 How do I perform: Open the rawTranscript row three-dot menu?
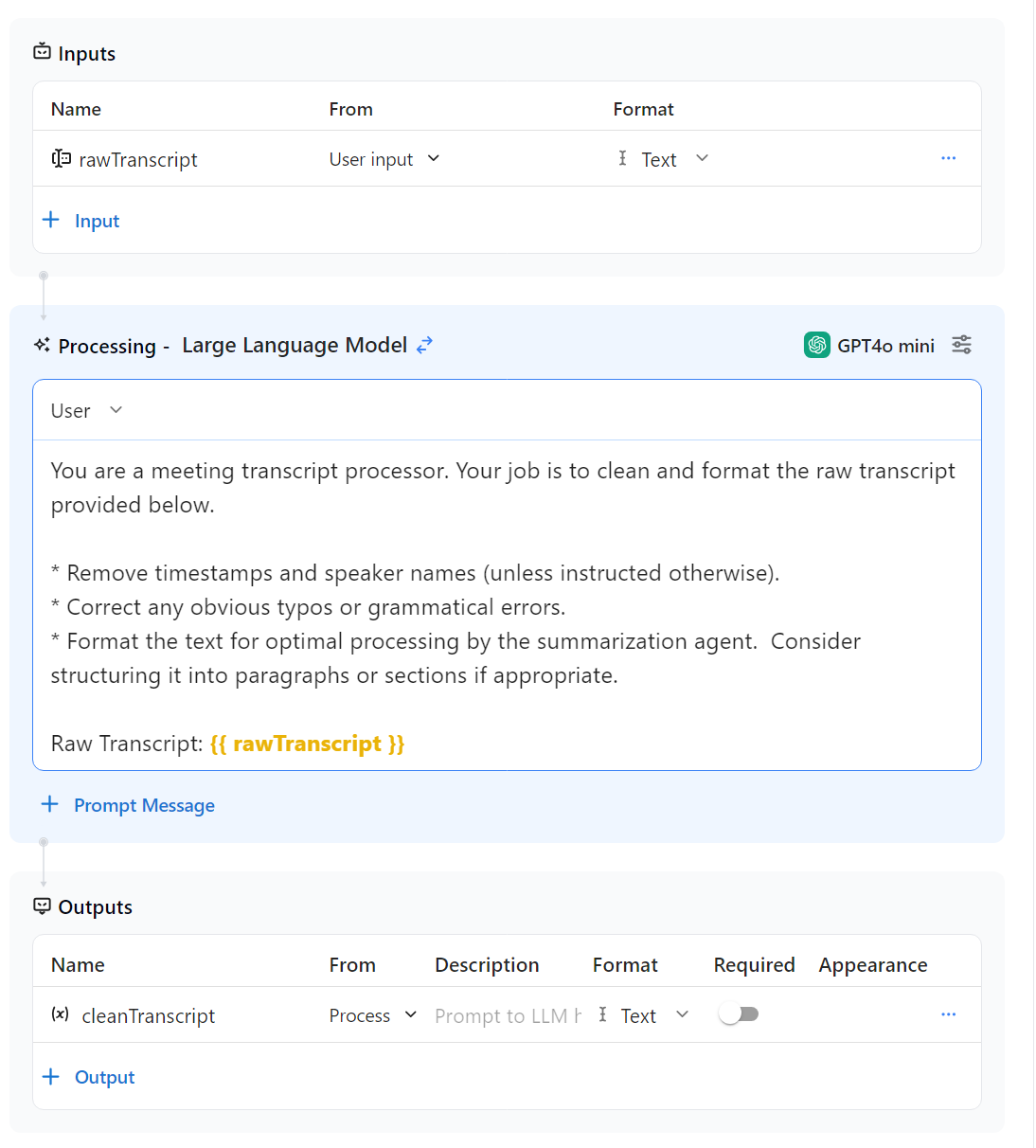pos(948,158)
